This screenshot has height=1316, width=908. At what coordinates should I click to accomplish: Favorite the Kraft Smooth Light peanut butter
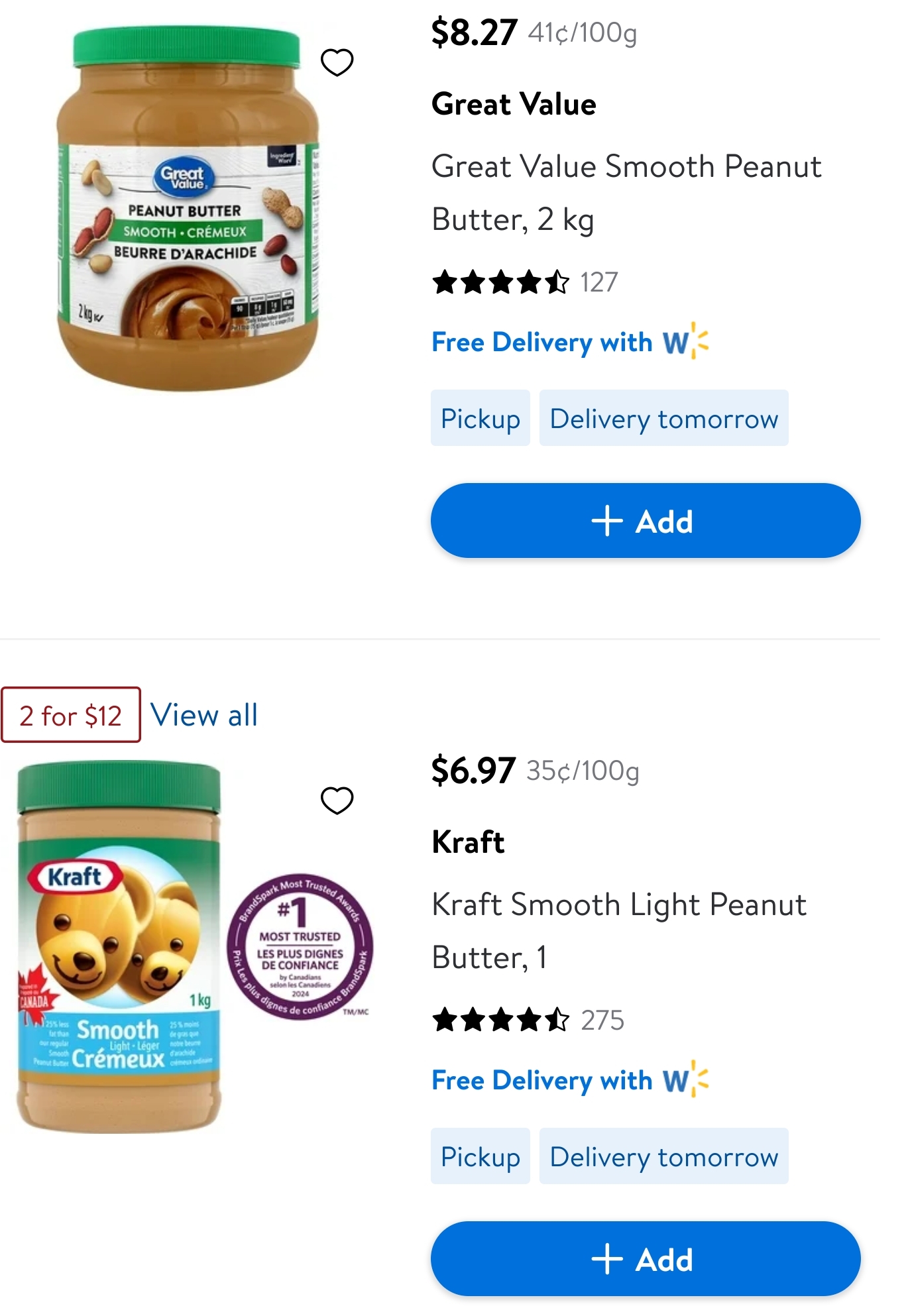[x=337, y=800]
